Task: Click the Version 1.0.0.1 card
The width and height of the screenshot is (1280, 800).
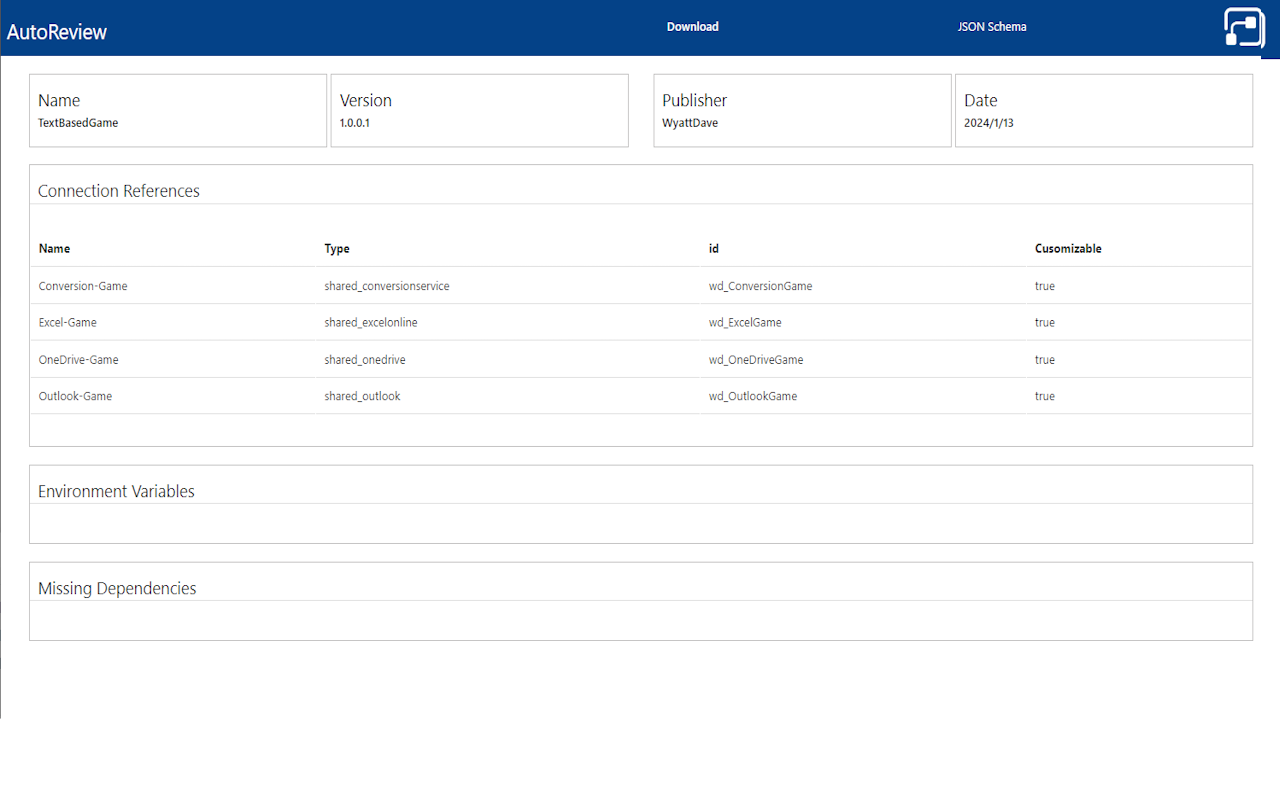Action: [x=480, y=110]
